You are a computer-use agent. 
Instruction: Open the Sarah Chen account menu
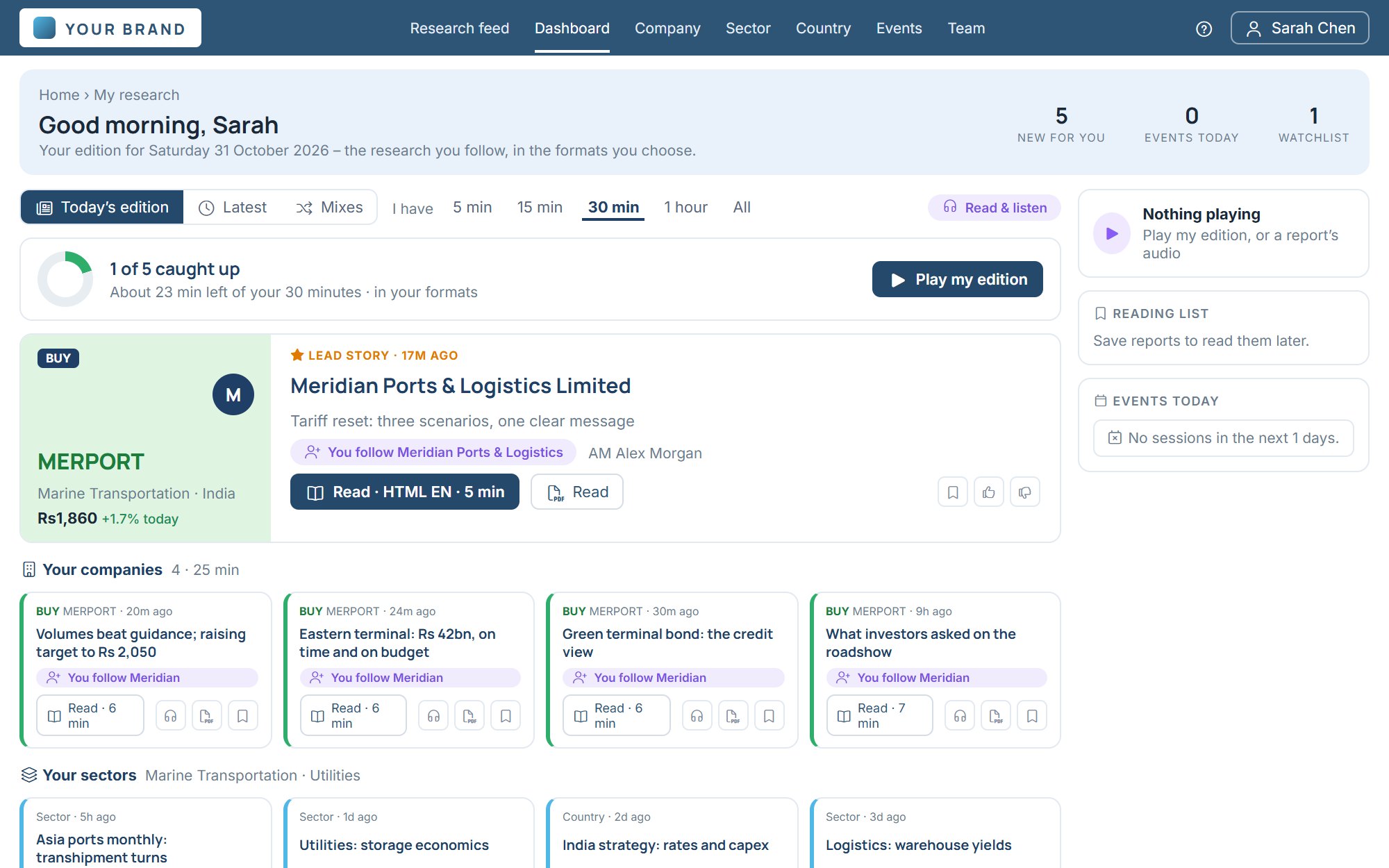(x=1299, y=28)
